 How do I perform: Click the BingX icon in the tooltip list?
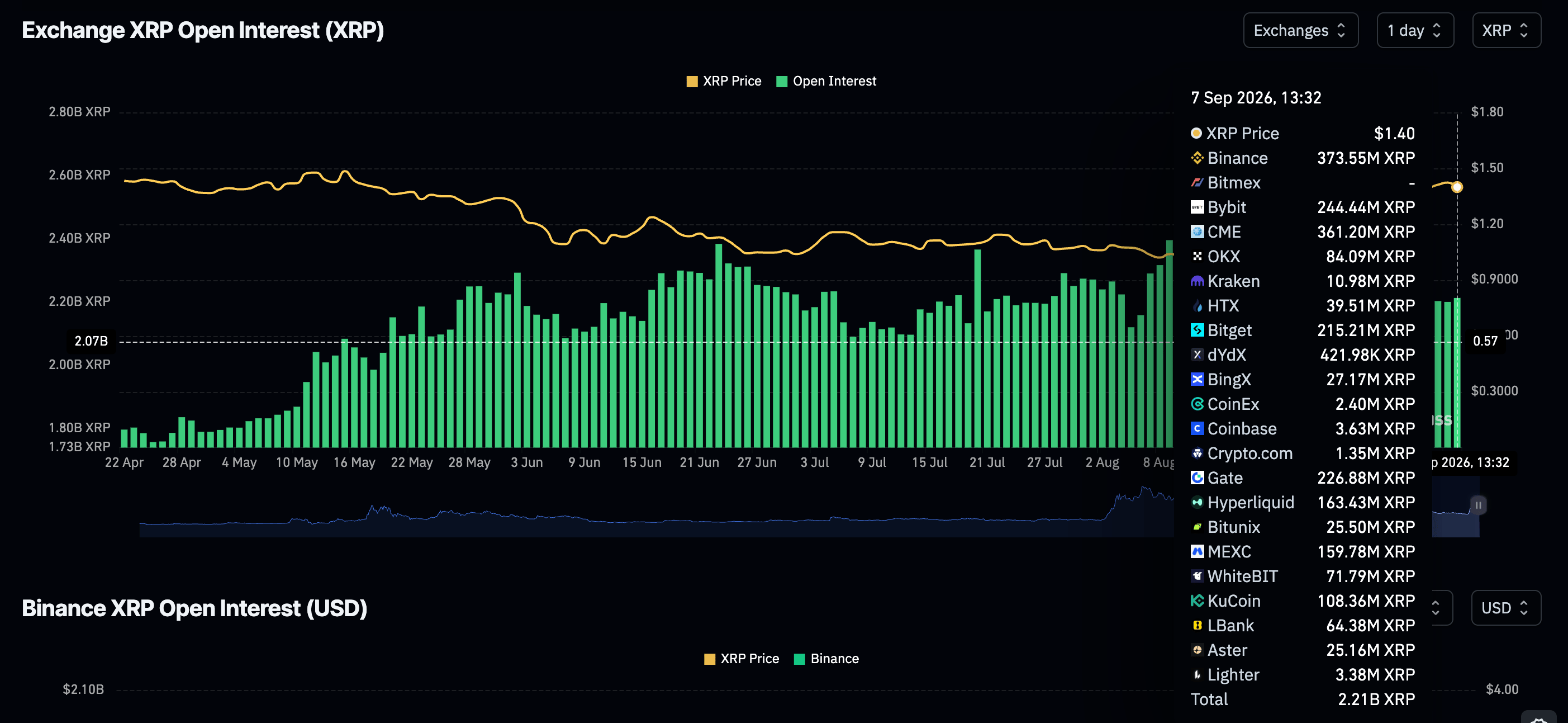coord(1197,380)
